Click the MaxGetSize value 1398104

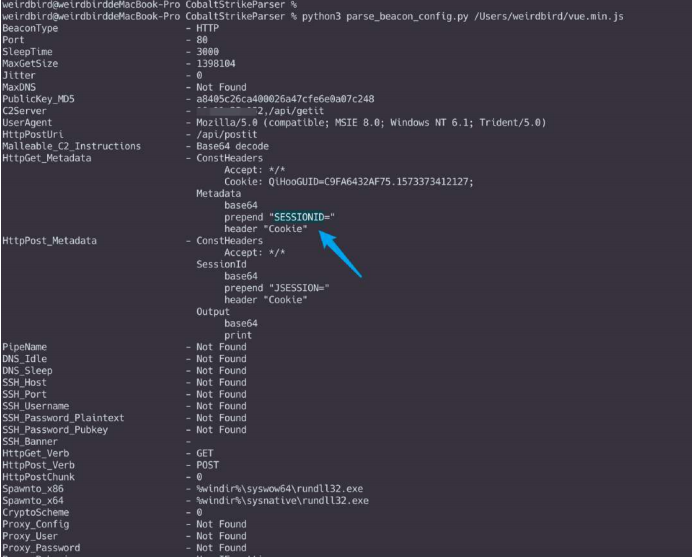point(216,64)
